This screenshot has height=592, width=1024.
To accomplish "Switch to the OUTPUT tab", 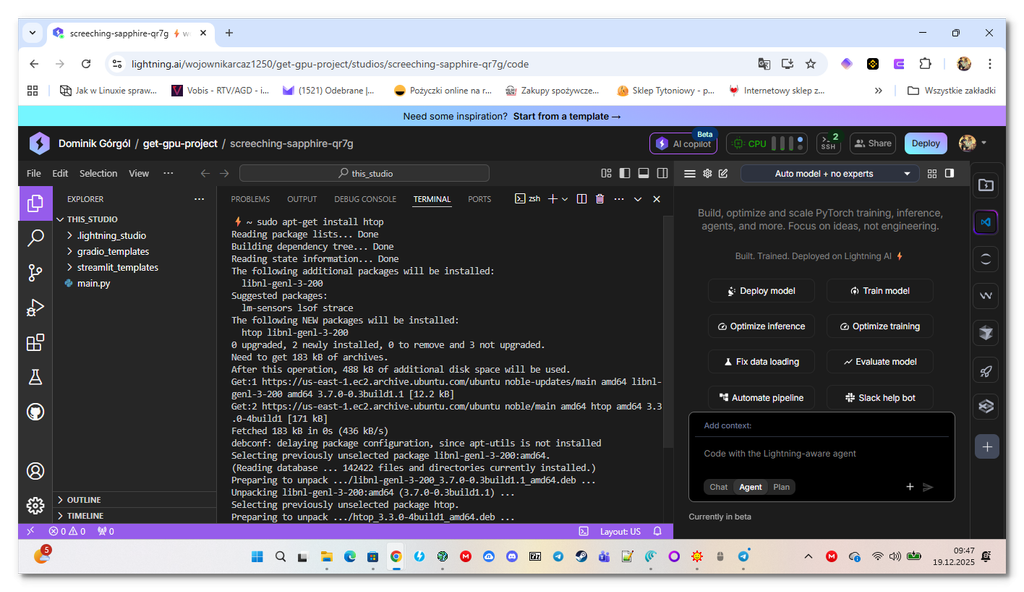I will tap(302, 199).
